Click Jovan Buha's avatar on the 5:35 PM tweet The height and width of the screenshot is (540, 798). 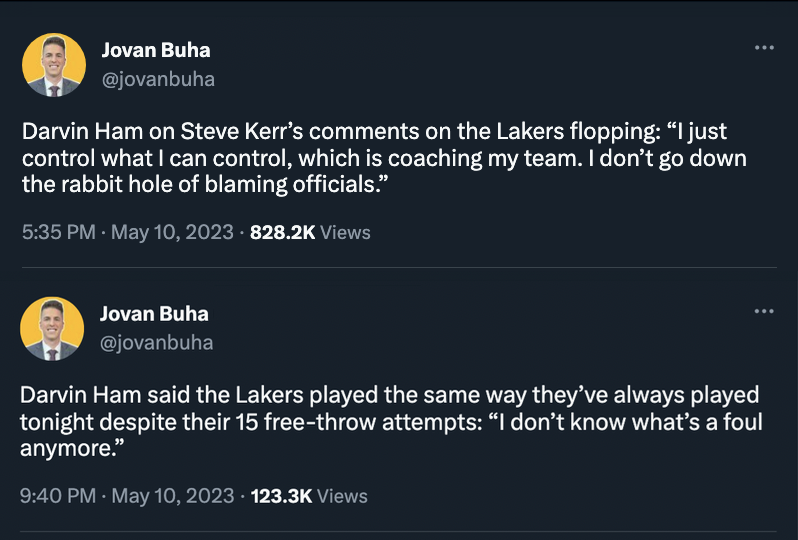click(x=54, y=65)
